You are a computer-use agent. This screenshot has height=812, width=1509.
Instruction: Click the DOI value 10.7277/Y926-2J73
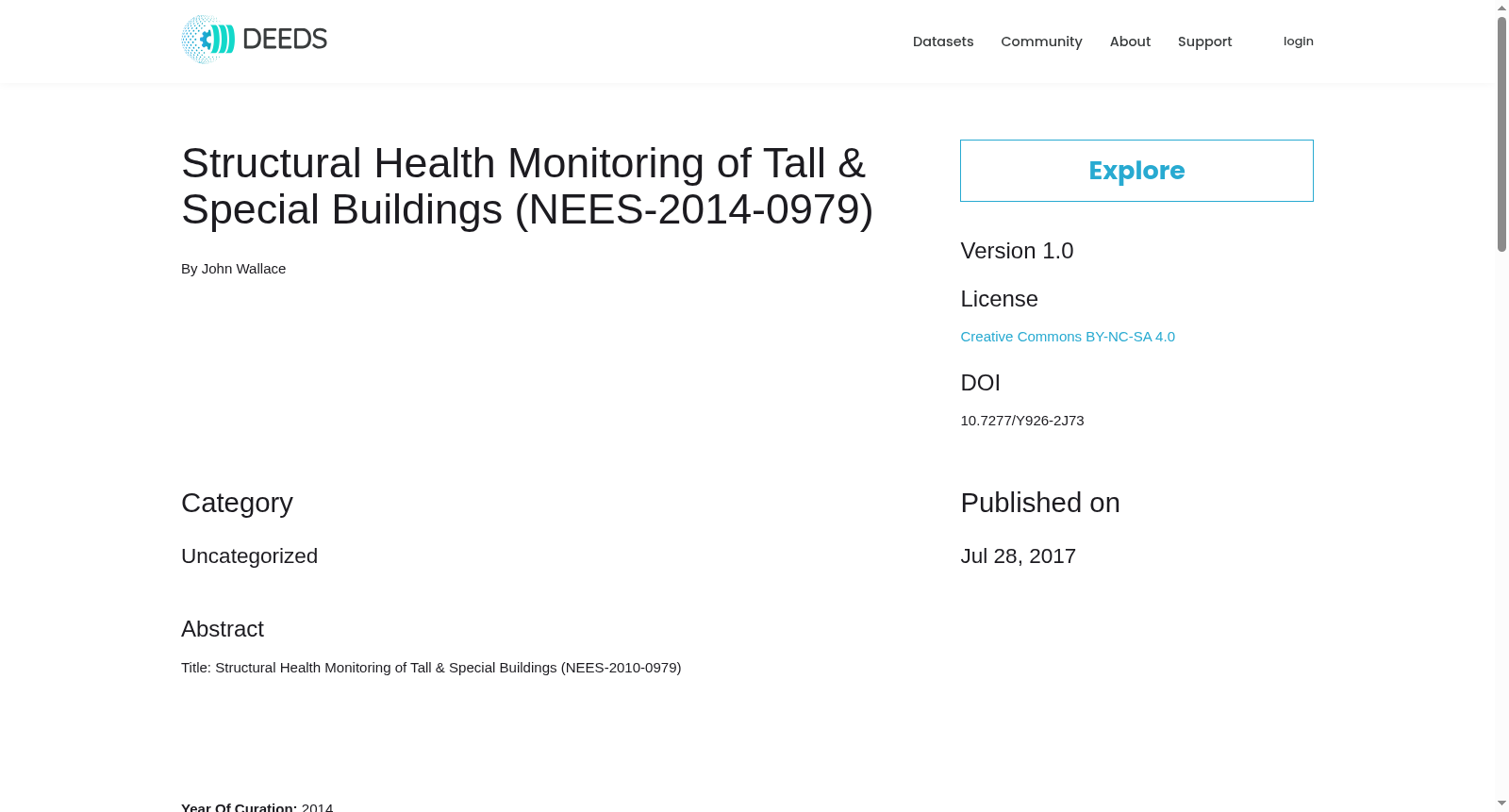click(1022, 421)
